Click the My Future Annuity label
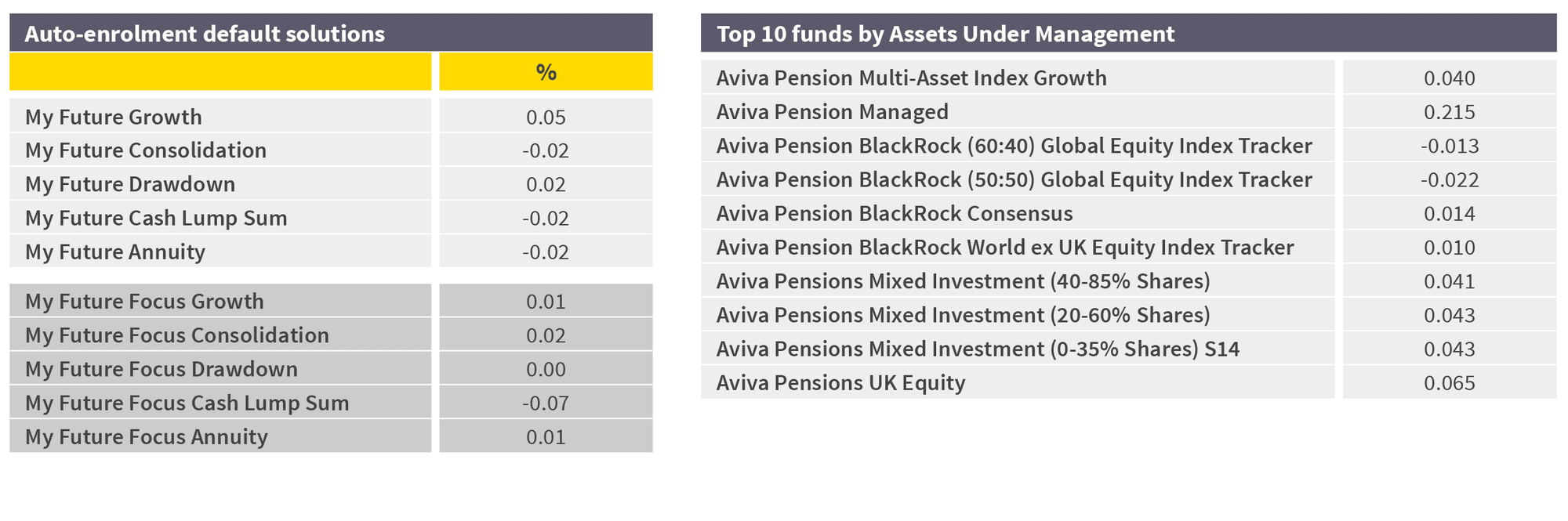This screenshot has height=521, width=1568. click(x=115, y=251)
